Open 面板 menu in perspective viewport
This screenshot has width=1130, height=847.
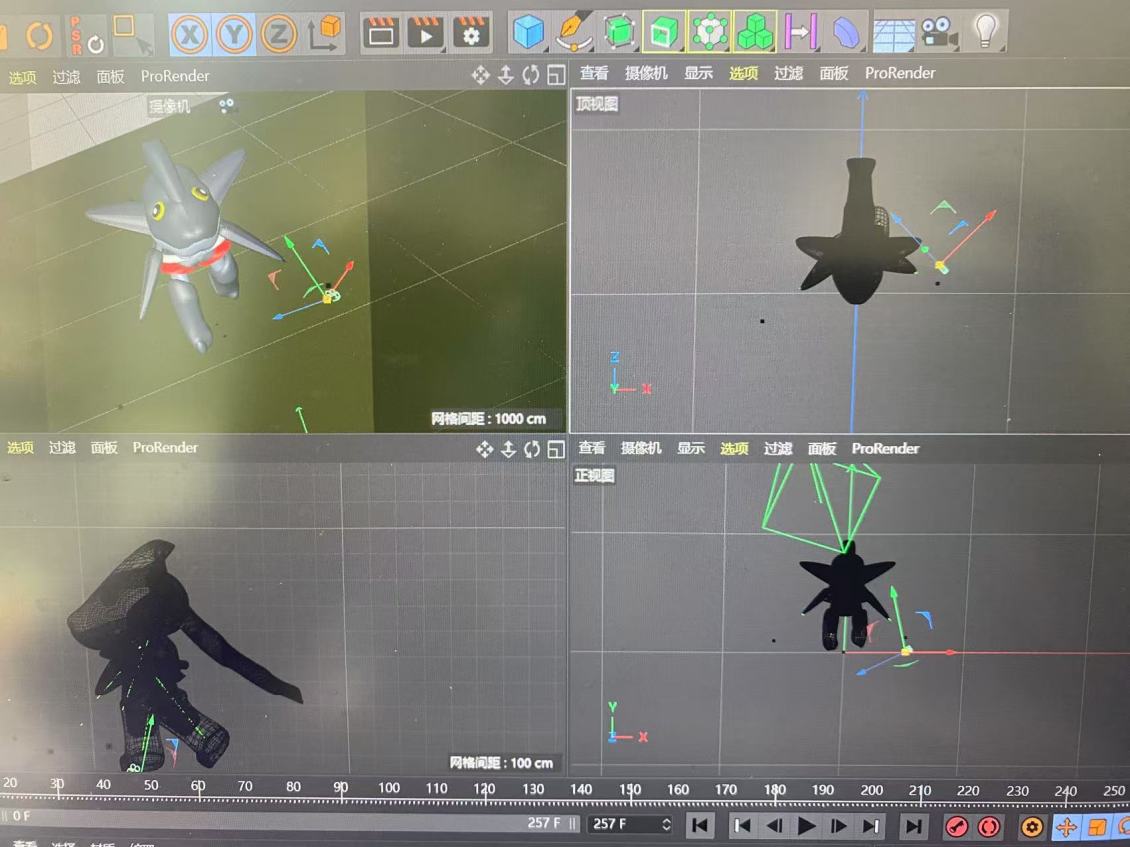pyautogui.click(x=110, y=76)
